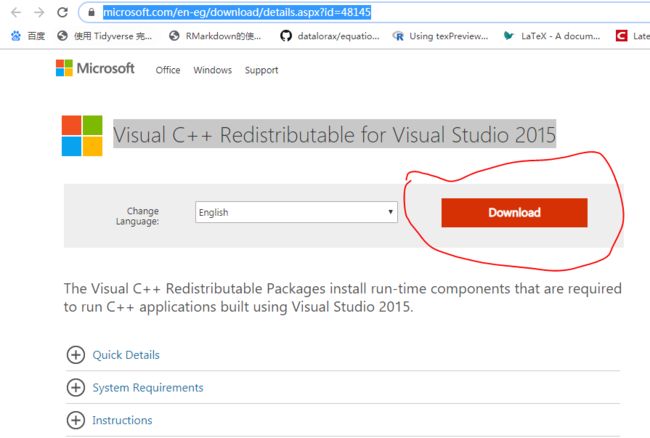
Task: Click the Visual C++ Redistributable page title
Action: 334,135
